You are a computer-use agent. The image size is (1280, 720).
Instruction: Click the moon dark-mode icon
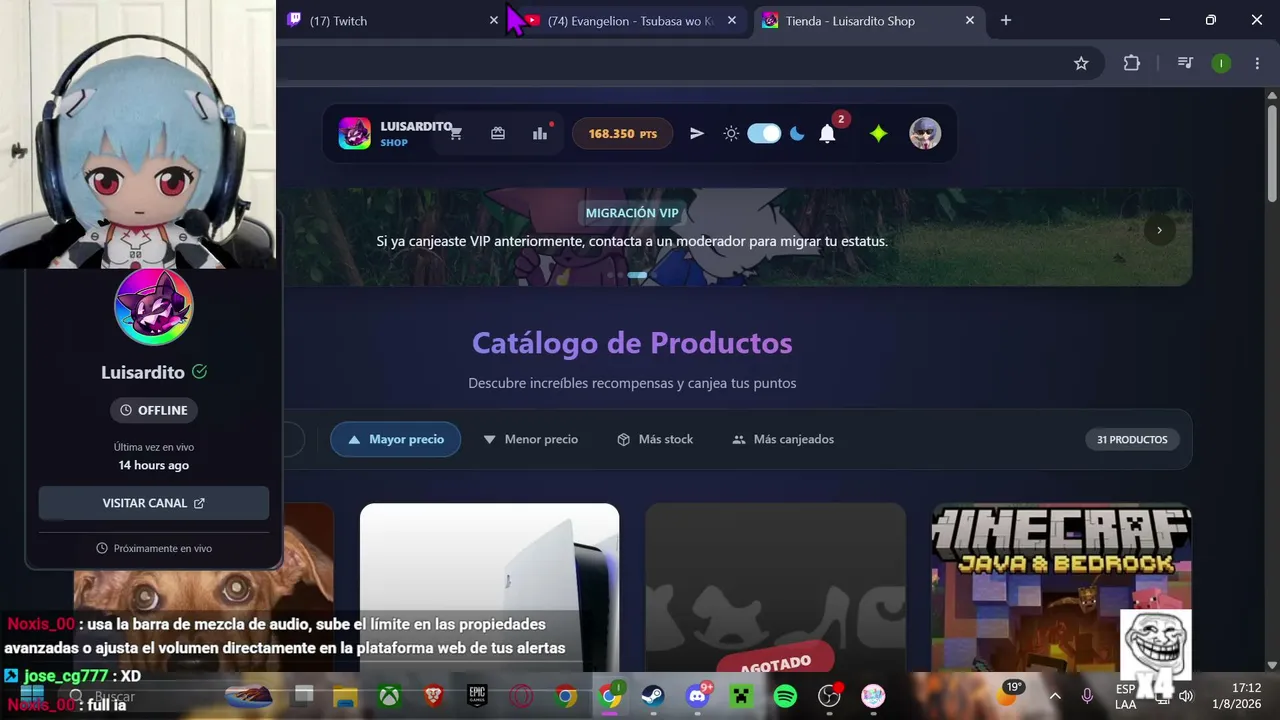(797, 134)
